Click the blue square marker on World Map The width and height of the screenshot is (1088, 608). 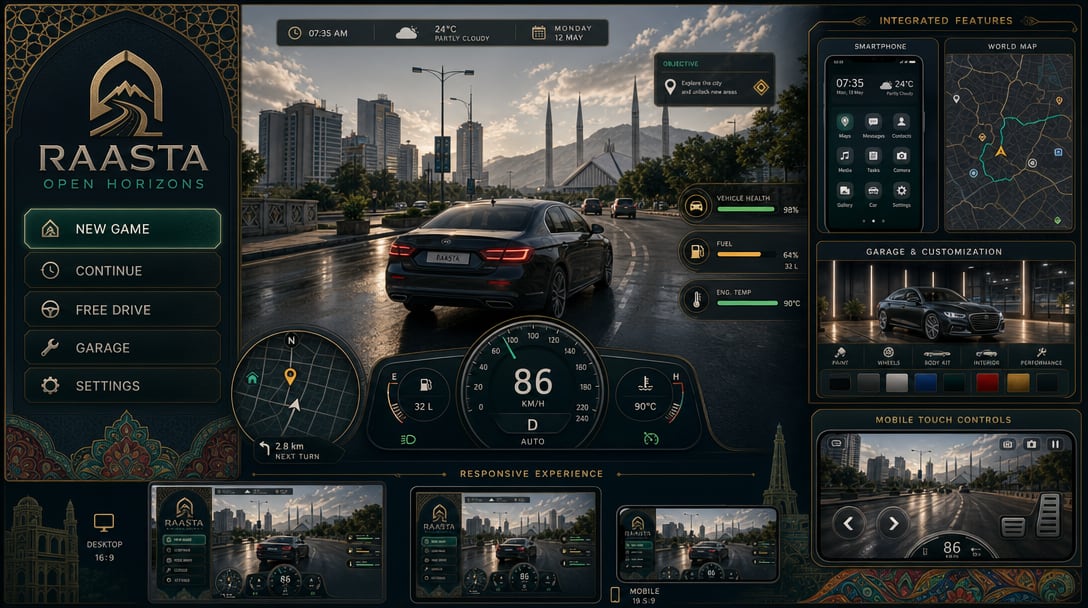[x=1058, y=152]
